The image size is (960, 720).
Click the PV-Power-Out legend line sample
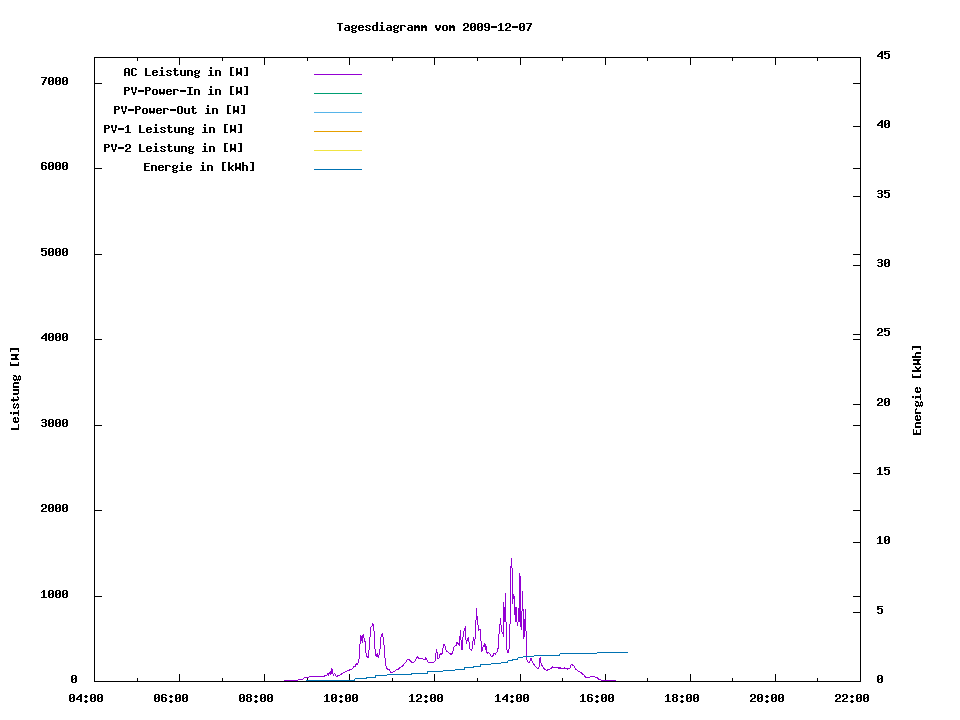pyautogui.click(x=337, y=112)
